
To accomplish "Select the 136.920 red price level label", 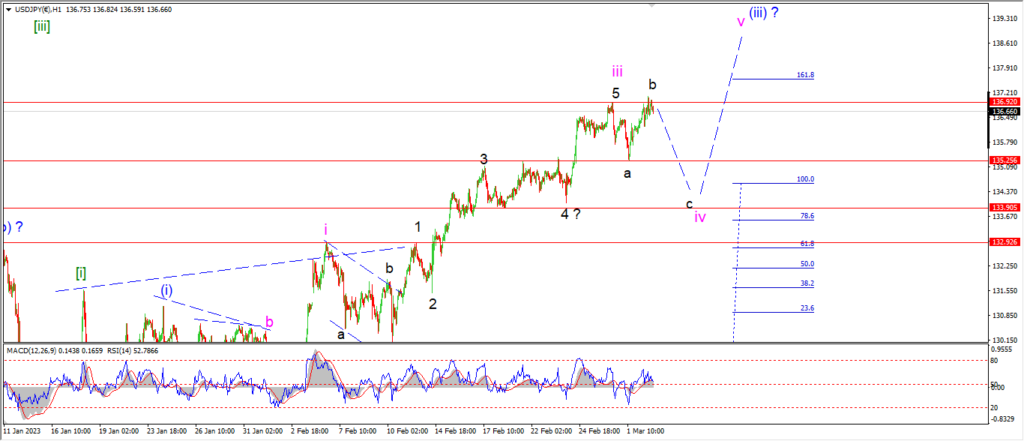I will coord(1006,103).
